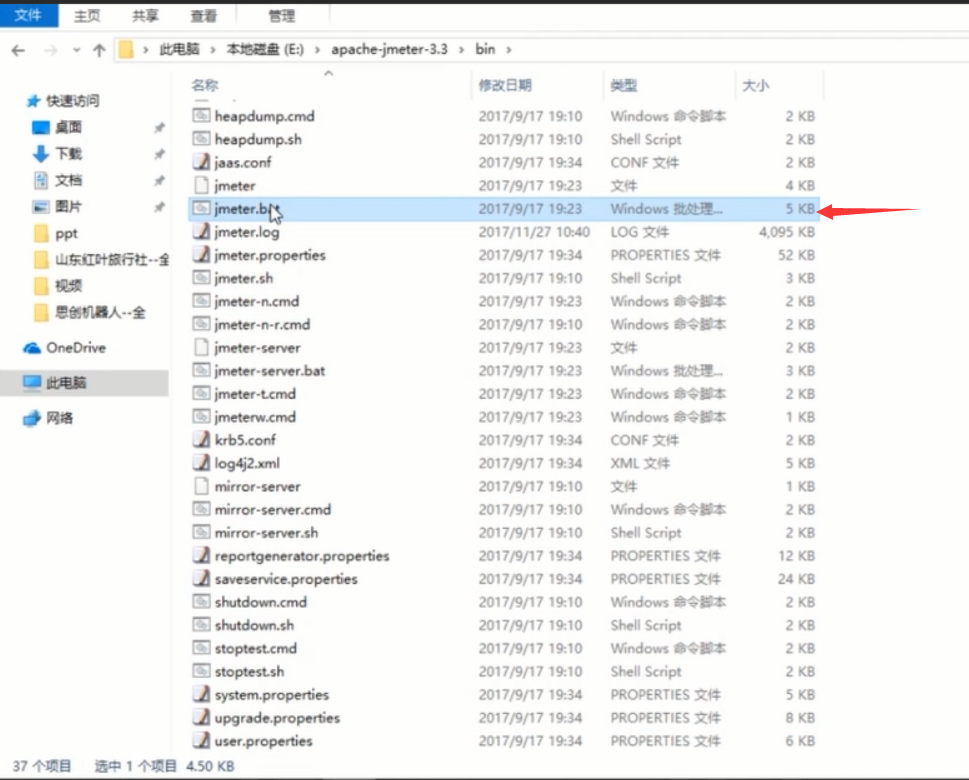
Task: Click the mirror-server.cmd file icon
Action: click(x=201, y=509)
